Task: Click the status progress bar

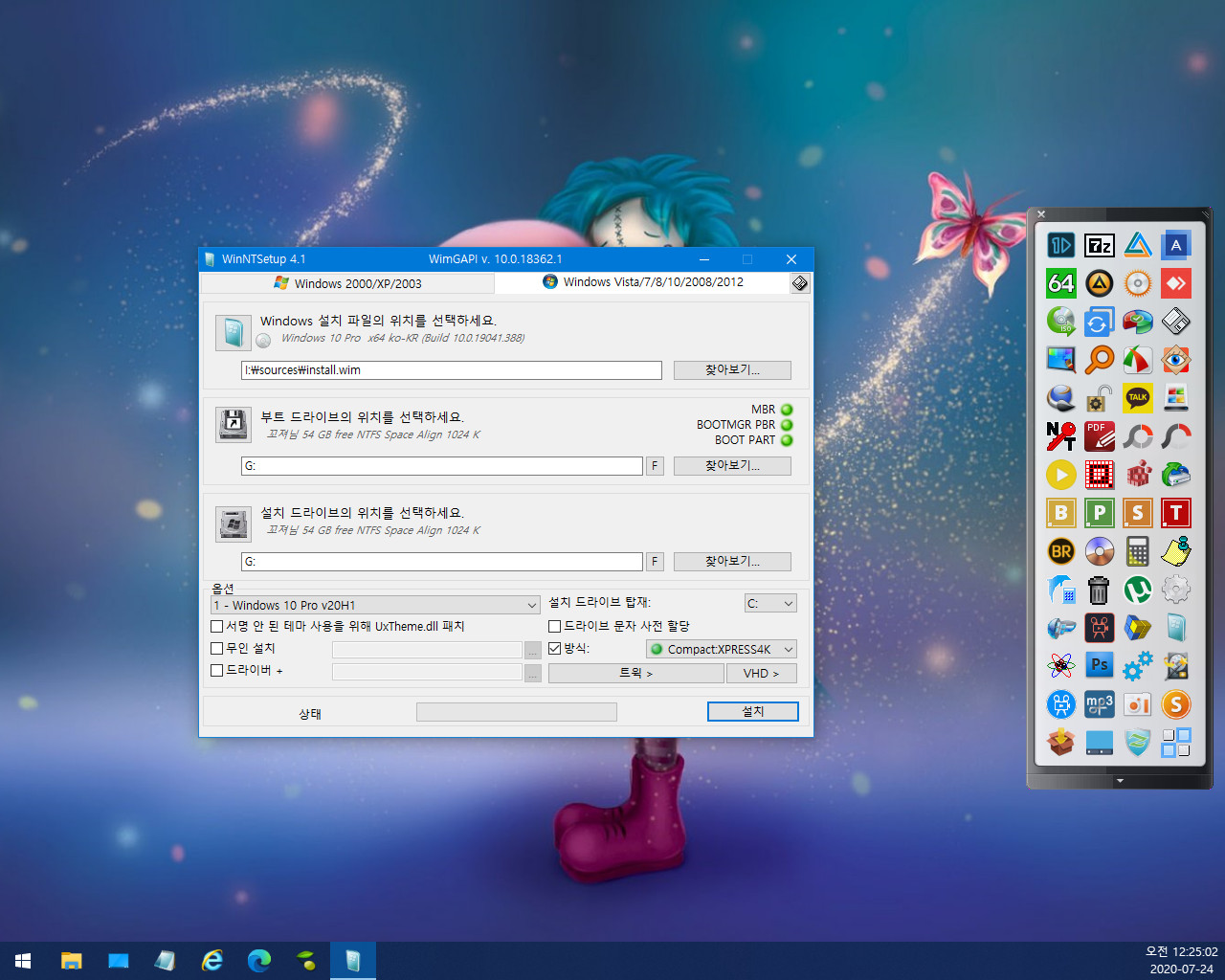Action: (517, 712)
